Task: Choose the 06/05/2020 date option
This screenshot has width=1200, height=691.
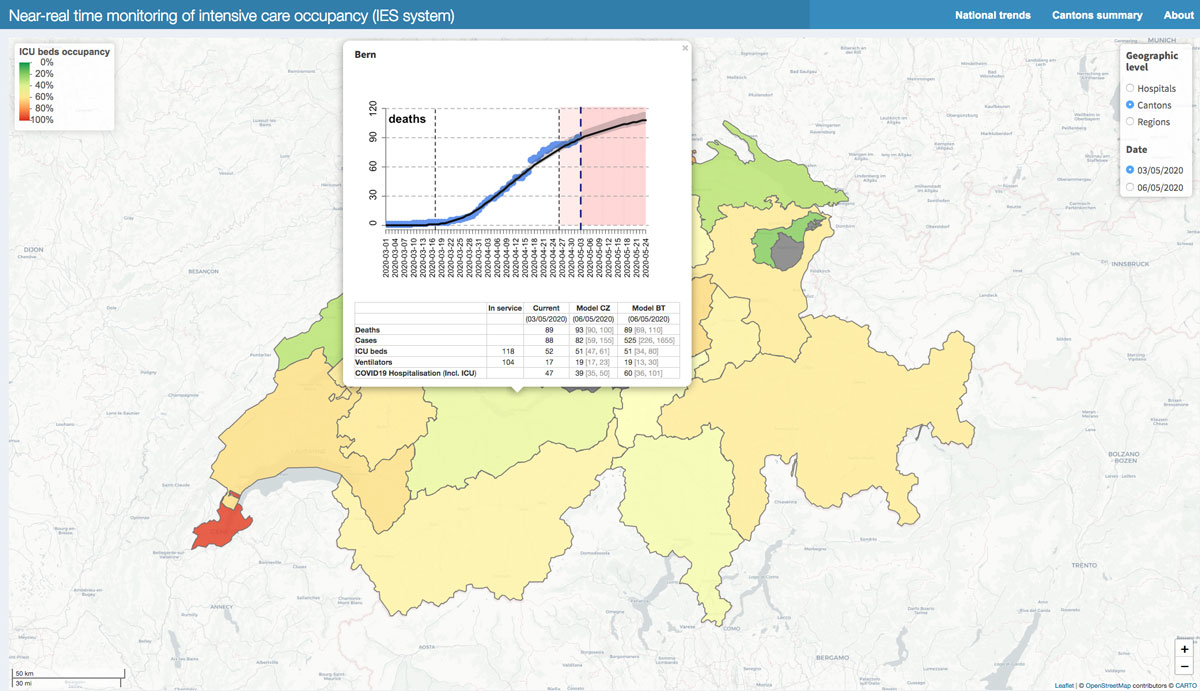Action: pos(1131,187)
